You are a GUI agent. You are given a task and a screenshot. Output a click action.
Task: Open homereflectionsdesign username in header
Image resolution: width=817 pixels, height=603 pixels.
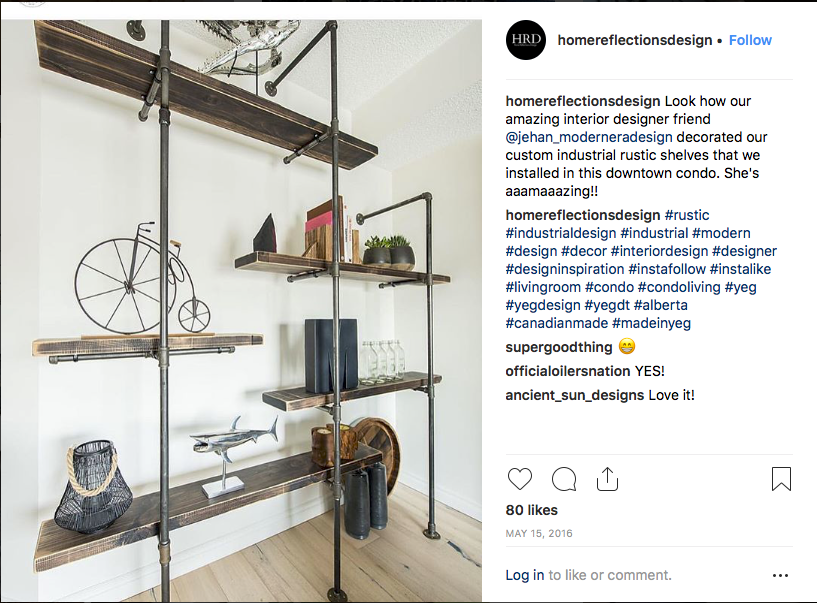pyautogui.click(x=635, y=40)
